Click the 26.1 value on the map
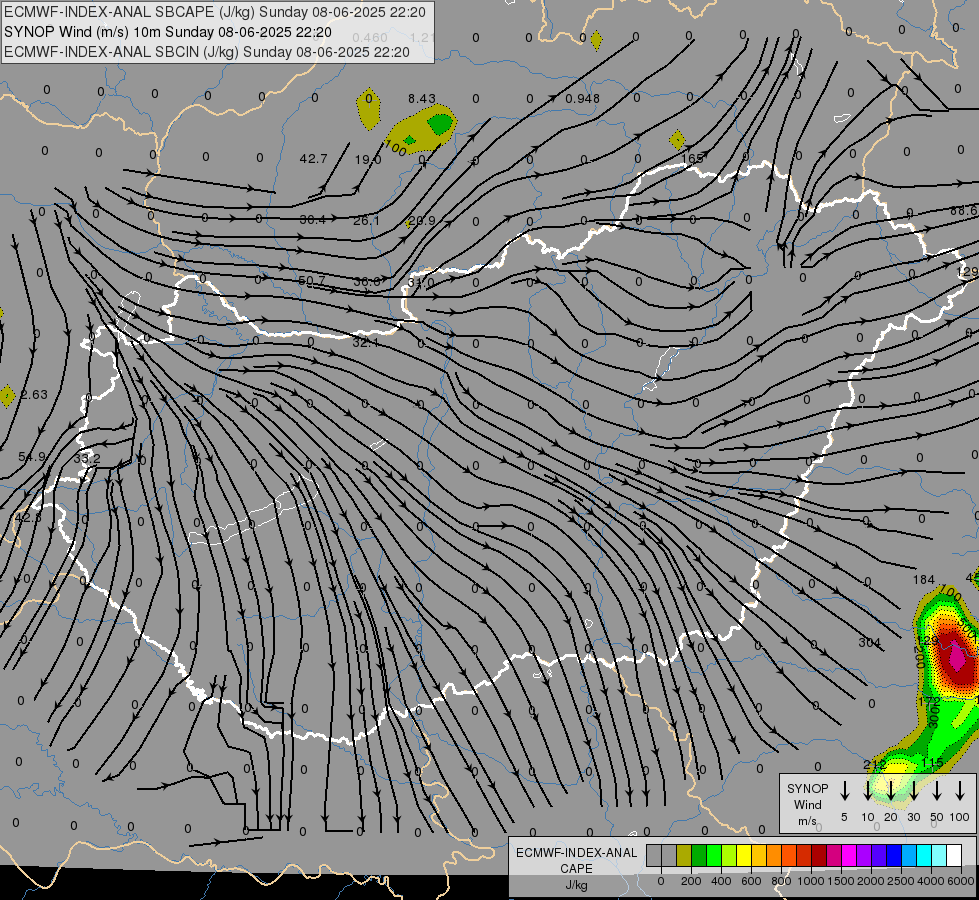The height and width of the screenshot is (900, 979). coord(366,220)
